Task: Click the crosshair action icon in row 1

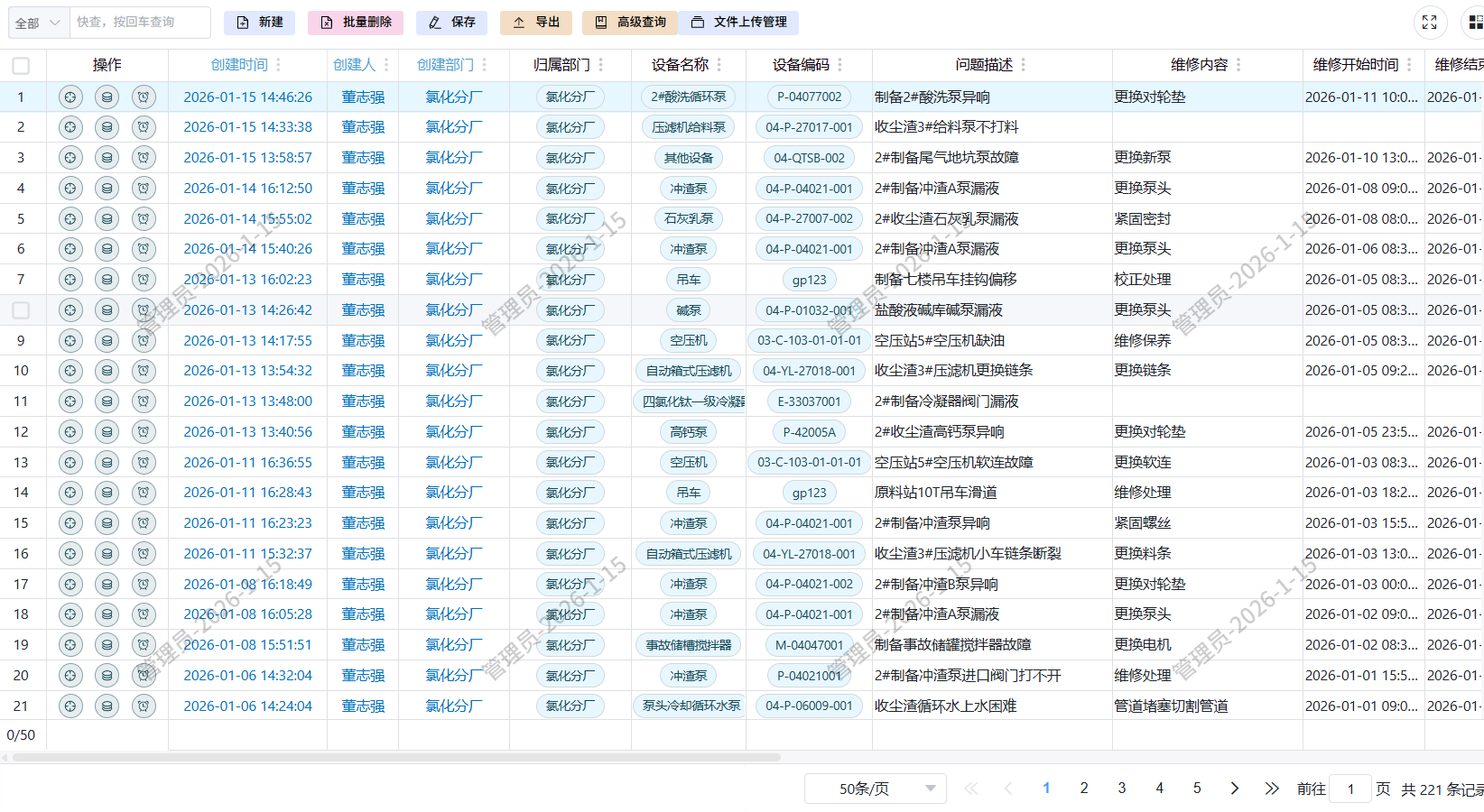Action: coord(70,97)
